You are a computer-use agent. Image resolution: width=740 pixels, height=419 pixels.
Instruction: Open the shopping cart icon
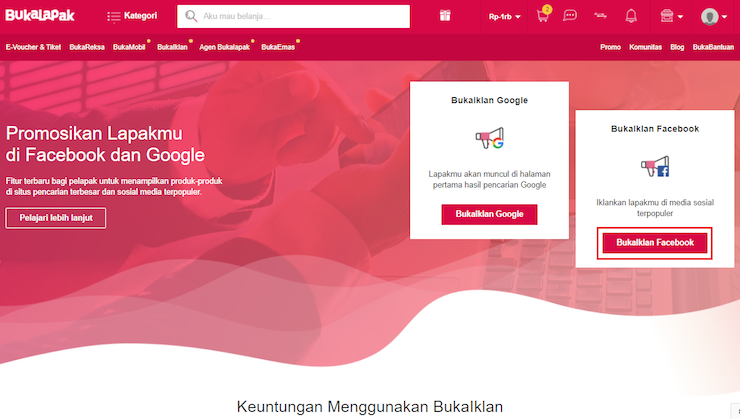(543, 15)
